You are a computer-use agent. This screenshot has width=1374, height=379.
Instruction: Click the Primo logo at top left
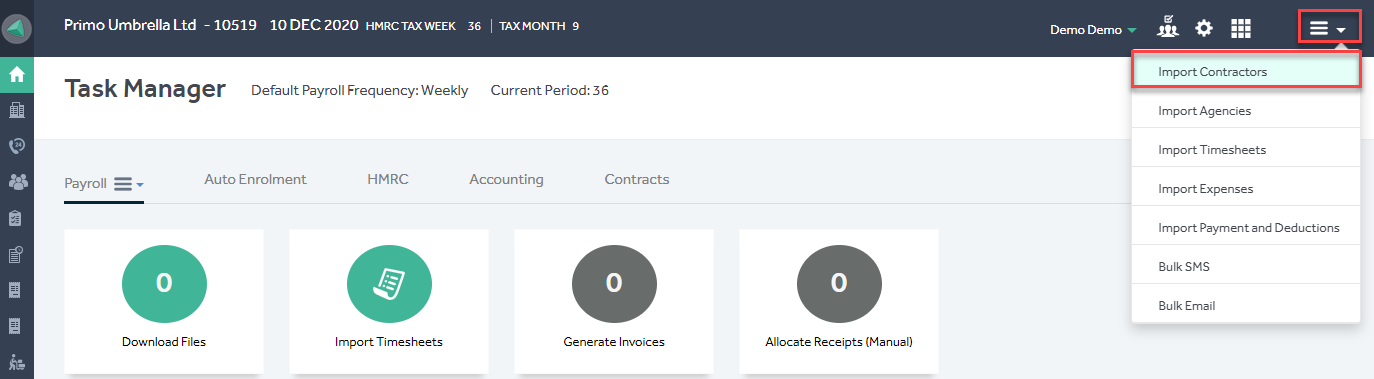pyautogui.click(x=17, y=29)
